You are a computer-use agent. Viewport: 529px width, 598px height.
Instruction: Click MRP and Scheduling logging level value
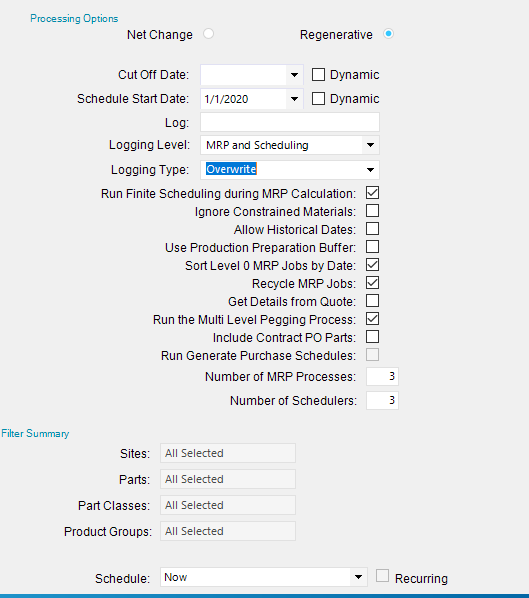[x=257, y=145]
